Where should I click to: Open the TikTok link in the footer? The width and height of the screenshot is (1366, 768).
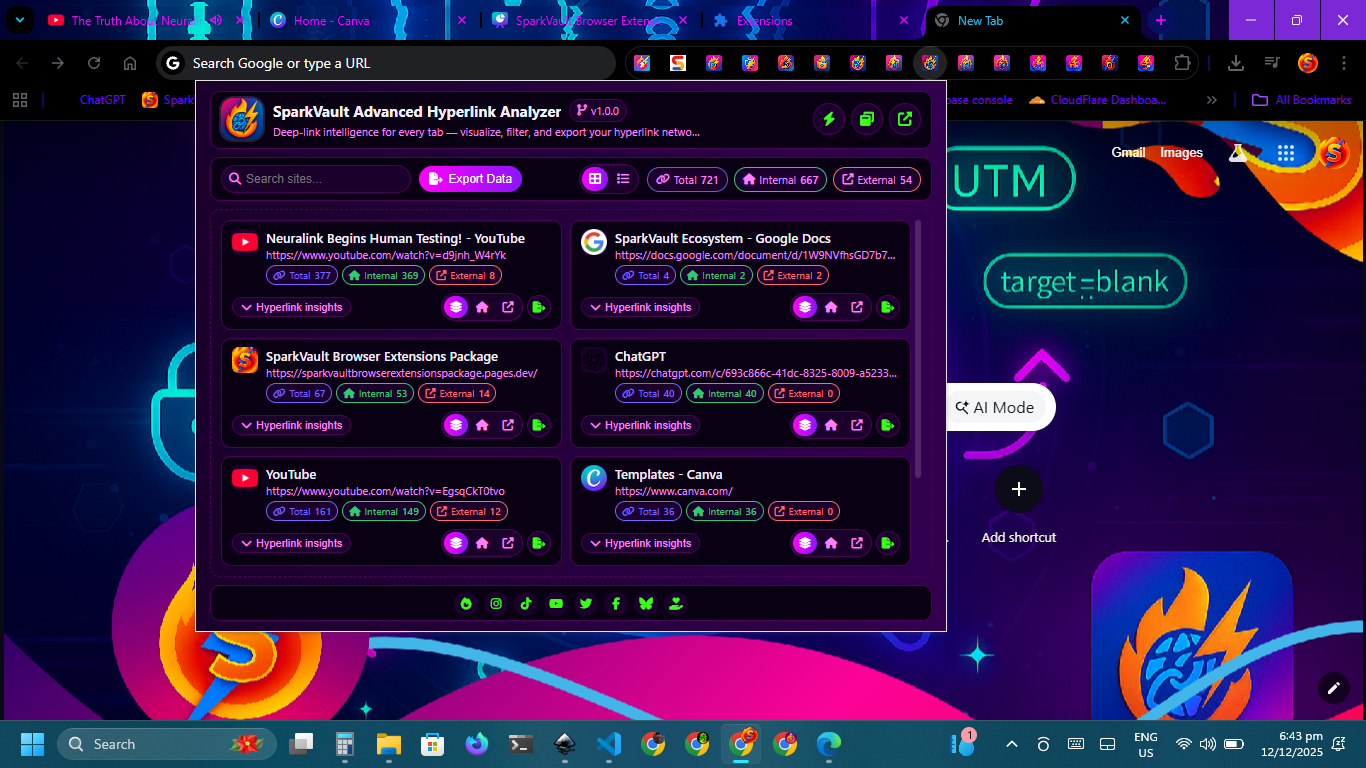[526, 603]
